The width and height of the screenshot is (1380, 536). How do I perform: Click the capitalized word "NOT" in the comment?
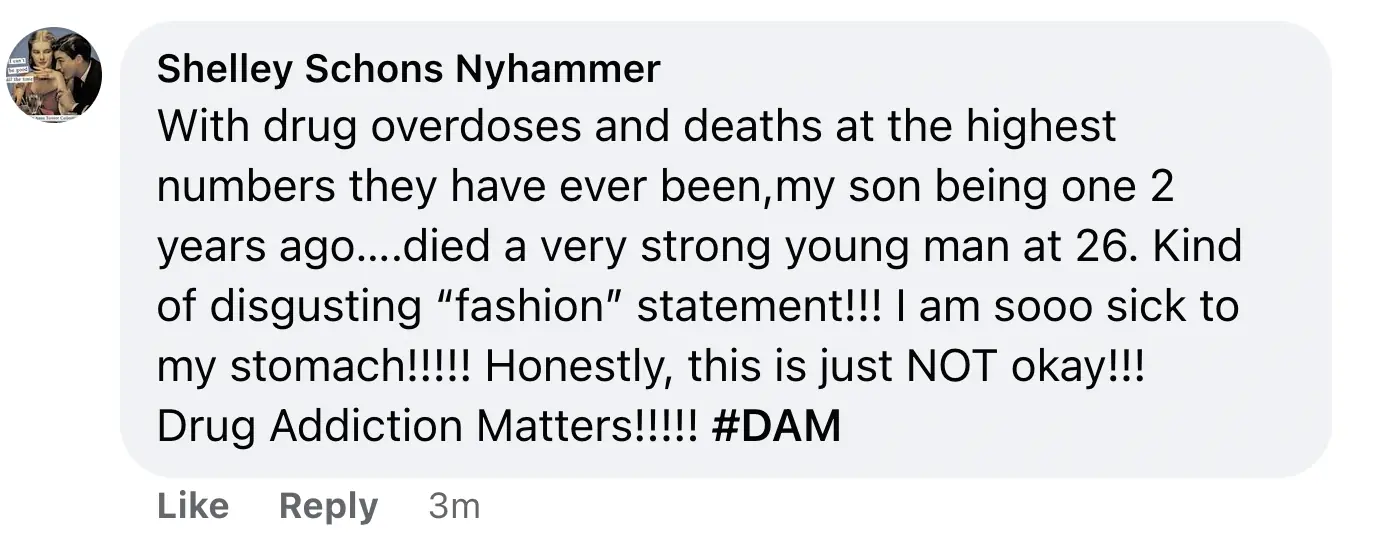(943, 367)
